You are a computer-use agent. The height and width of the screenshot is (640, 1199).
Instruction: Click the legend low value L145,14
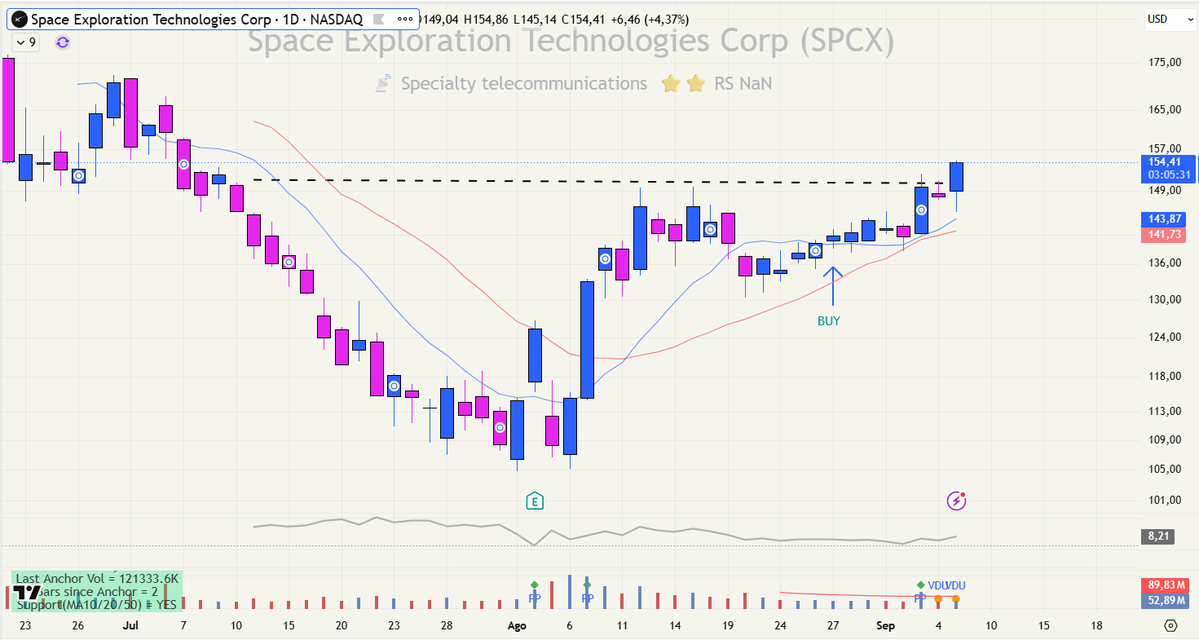tap(534, 19)
